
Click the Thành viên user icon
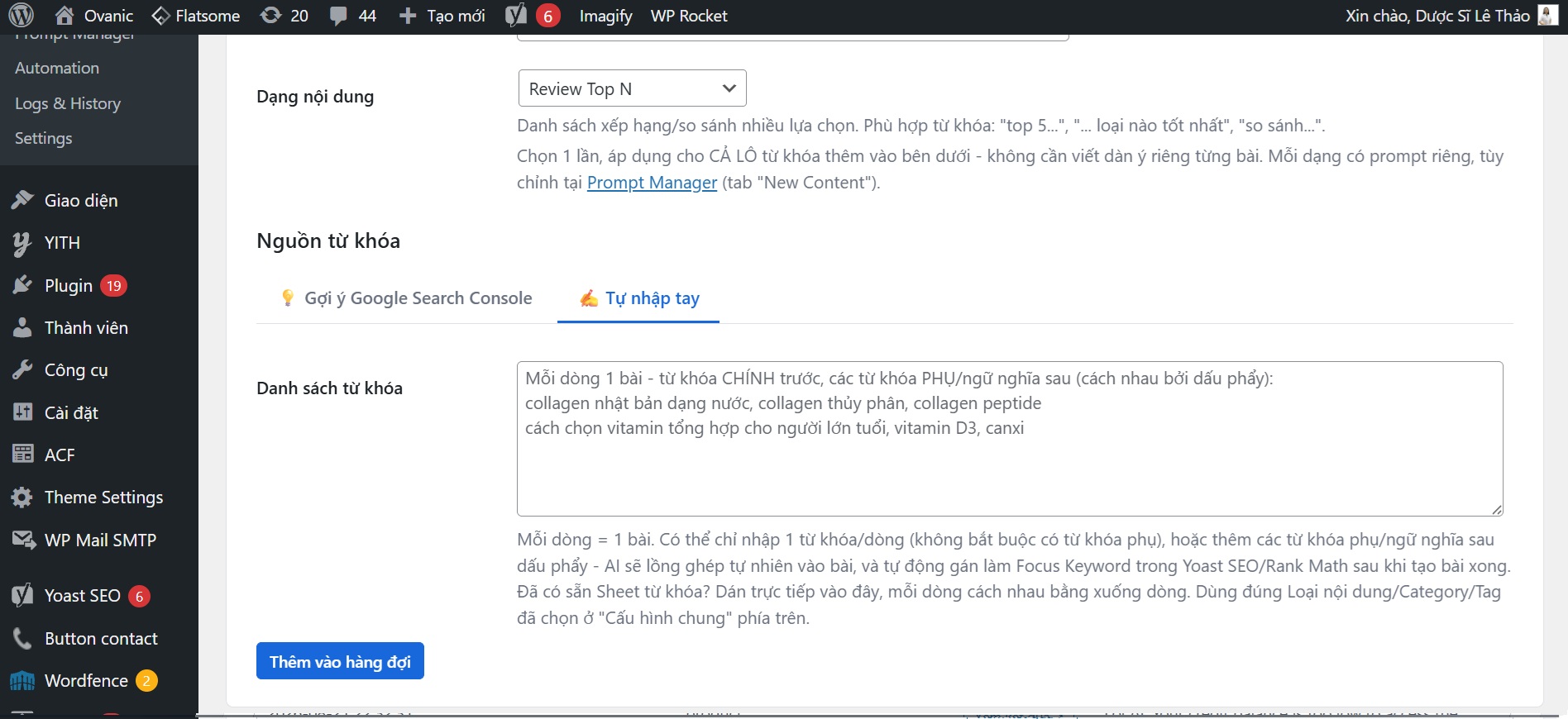pyautogui.click(x=22, y=328)
